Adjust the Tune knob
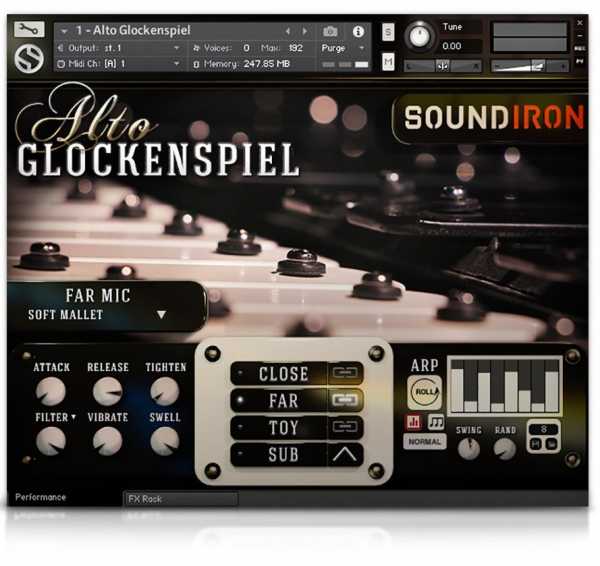The width and height of the screenshot is (600, 566). [x=419, y=37]
